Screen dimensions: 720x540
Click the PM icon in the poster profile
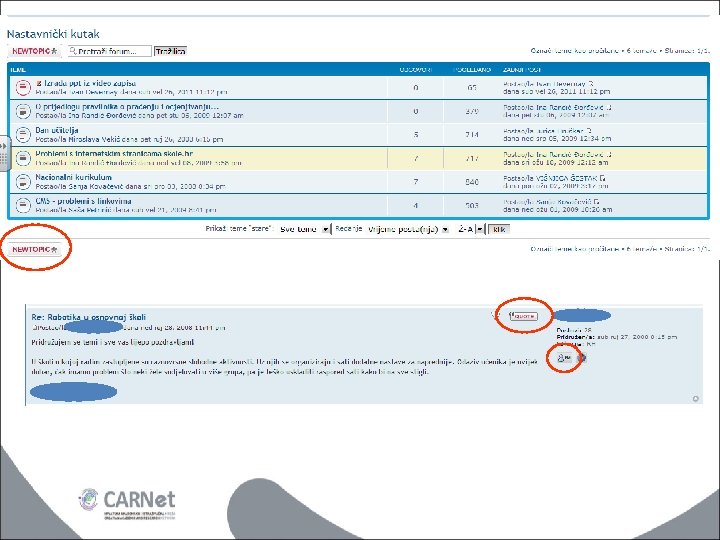pyautogui.click(x=564, y=358)
